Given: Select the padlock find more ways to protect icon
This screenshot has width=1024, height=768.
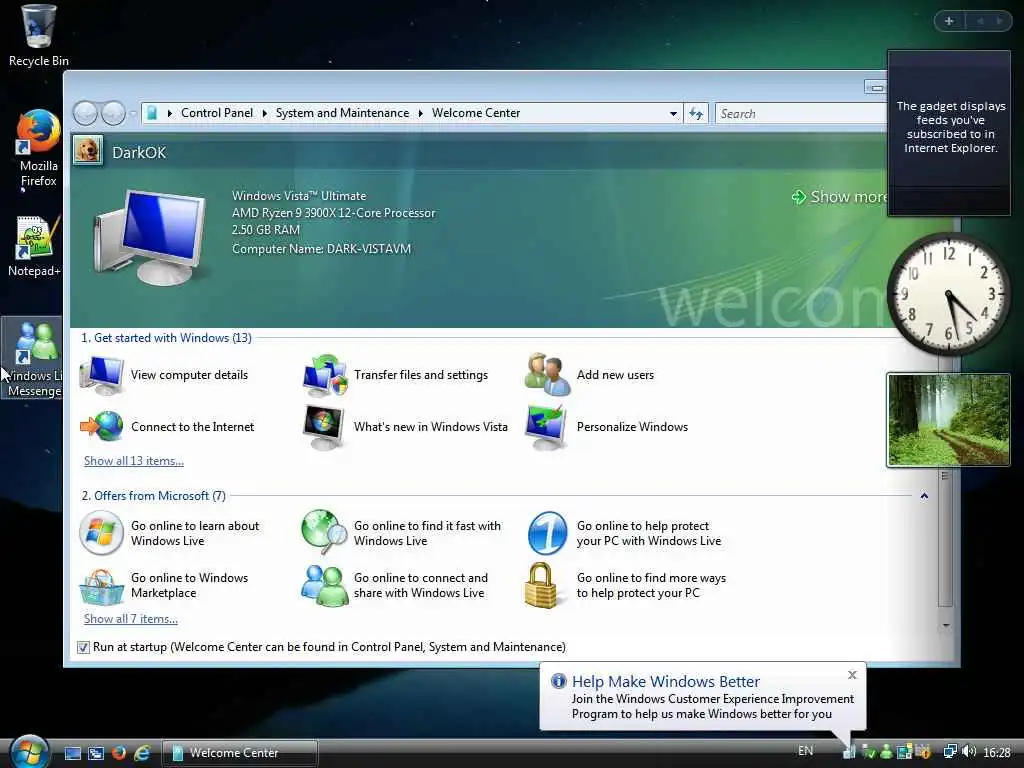Looking at the screenshot, I should click(541, 586).
